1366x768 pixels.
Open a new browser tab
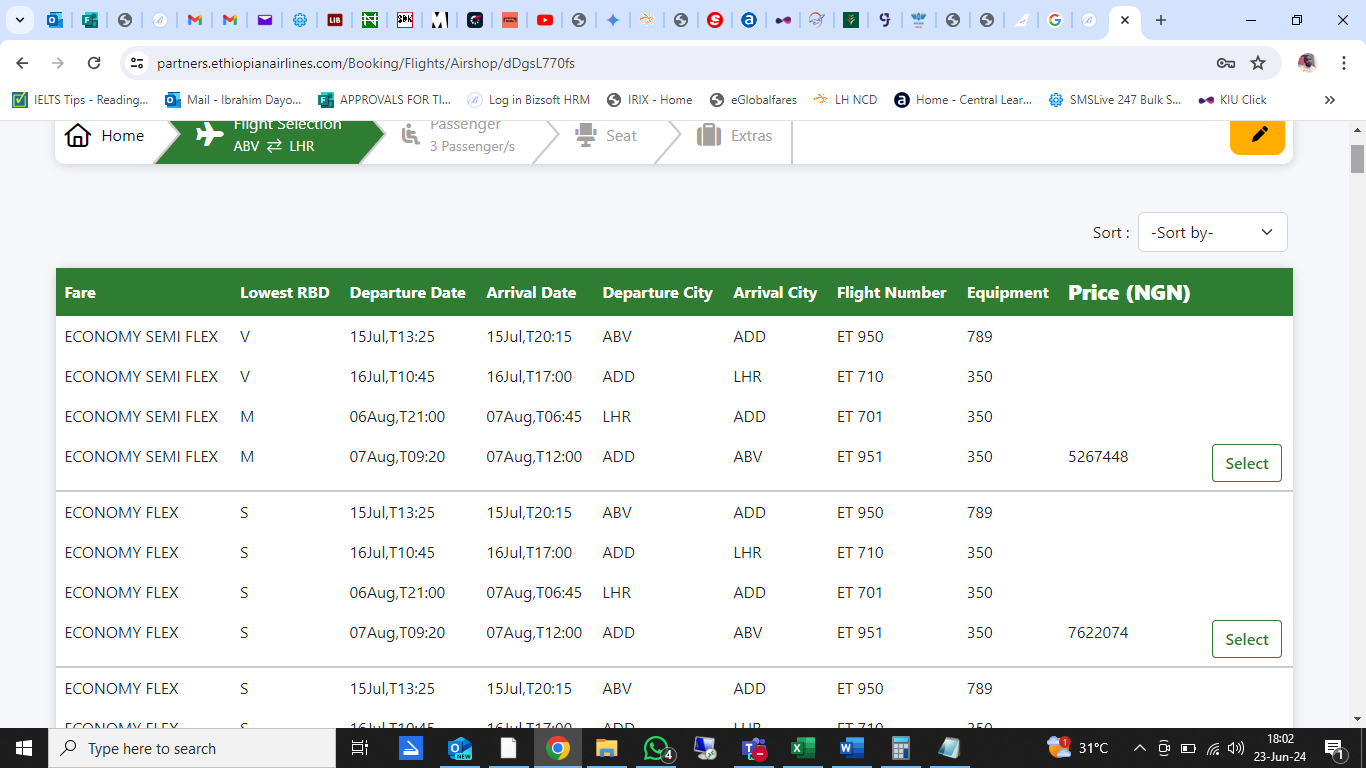coord(1160,20)
